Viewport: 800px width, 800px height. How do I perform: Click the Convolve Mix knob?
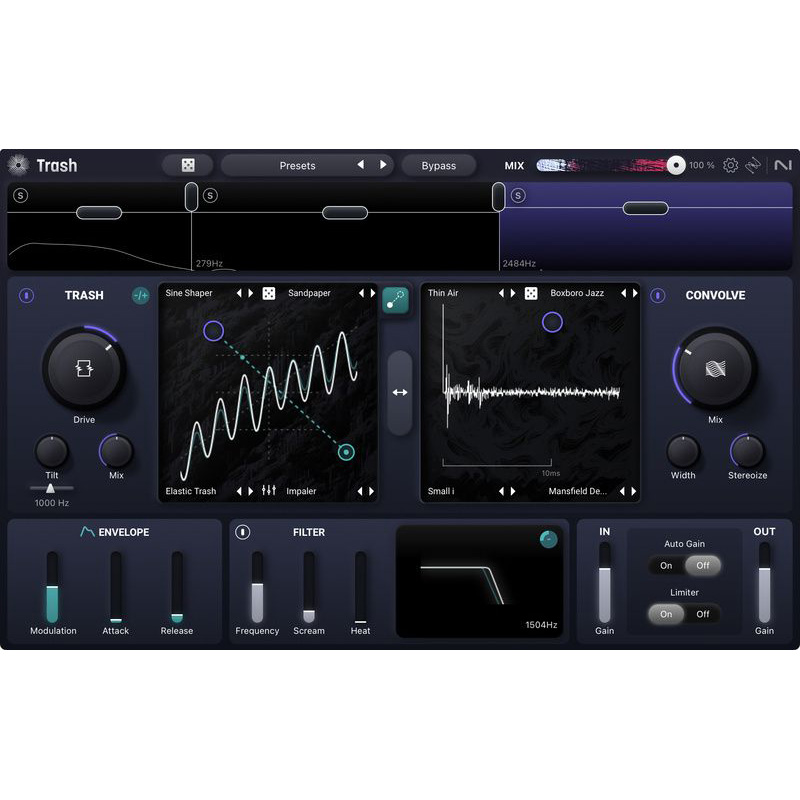pyautogui.click(x=715, y=368)
